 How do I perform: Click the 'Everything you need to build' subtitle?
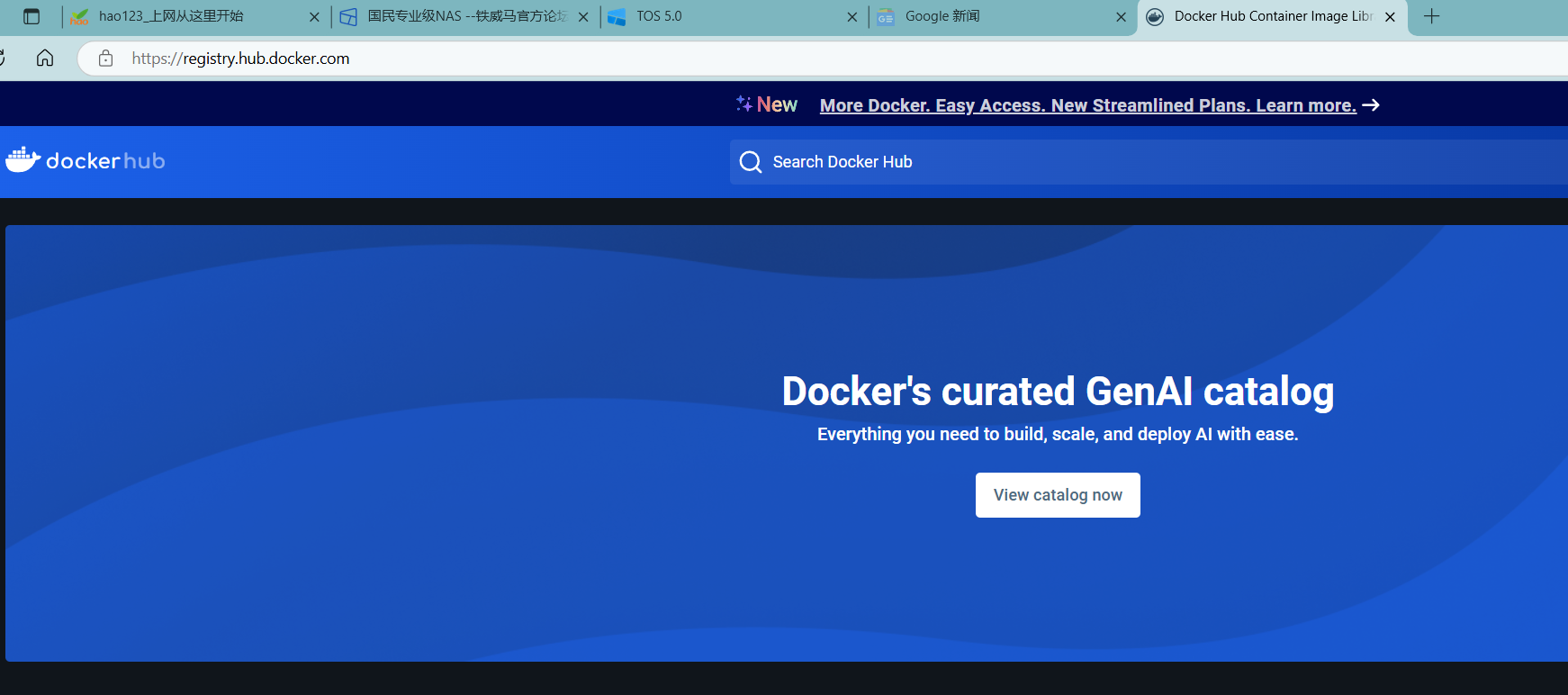(x=1058, y=434)
